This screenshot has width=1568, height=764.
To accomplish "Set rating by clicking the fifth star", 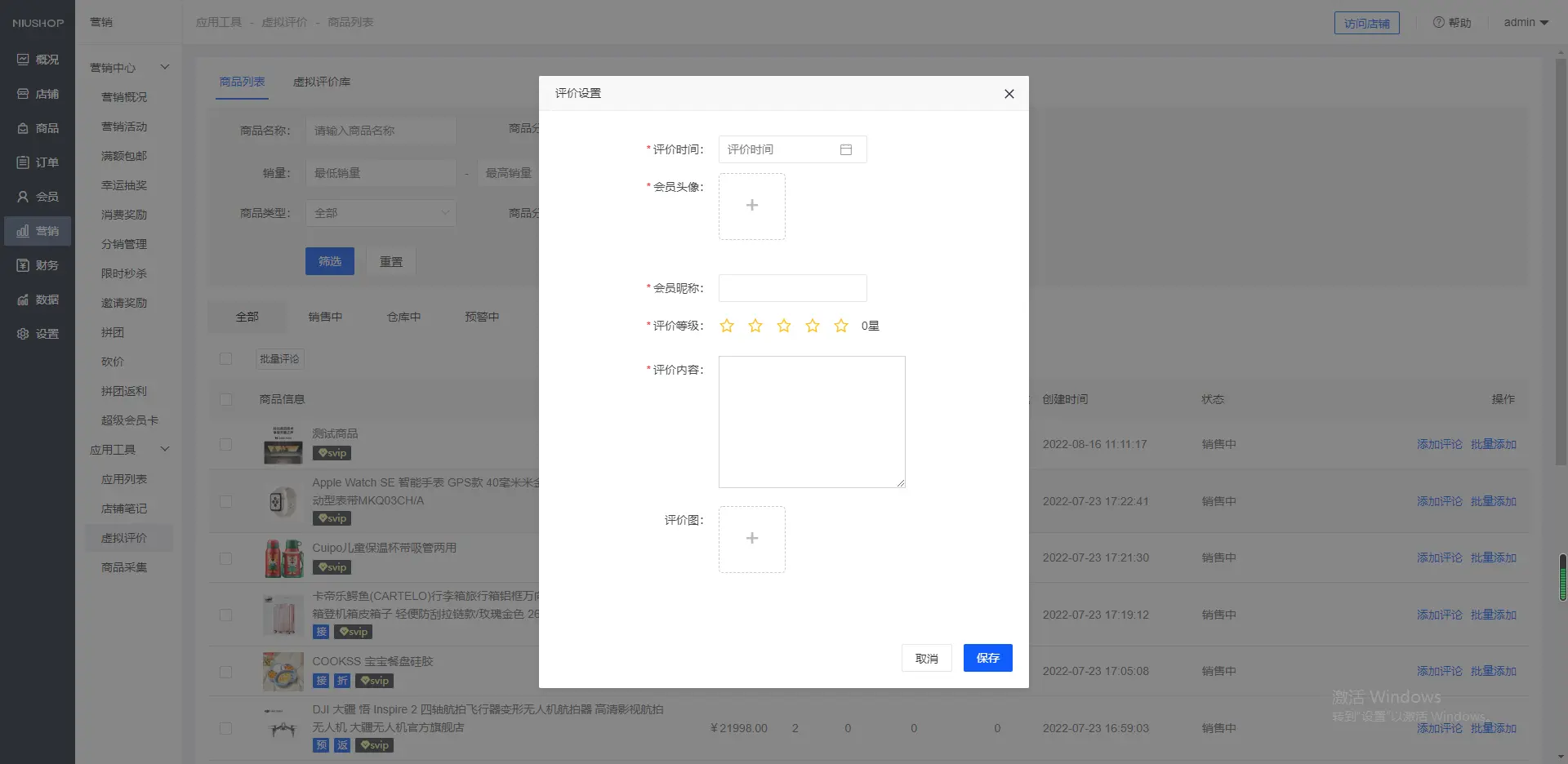I will [x=840, y=326].
